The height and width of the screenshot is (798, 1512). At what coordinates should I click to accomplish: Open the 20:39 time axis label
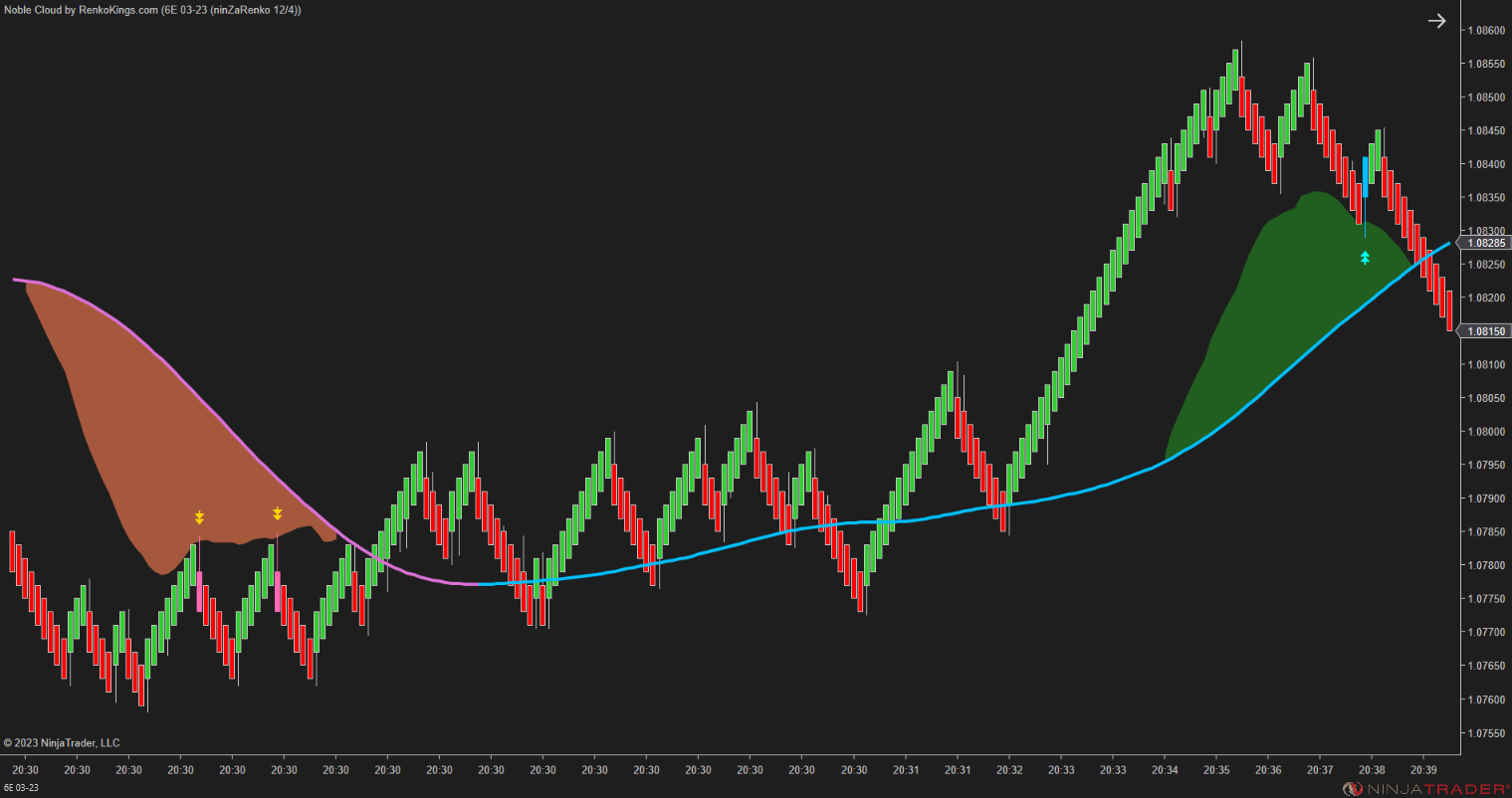pos(1423,769)
